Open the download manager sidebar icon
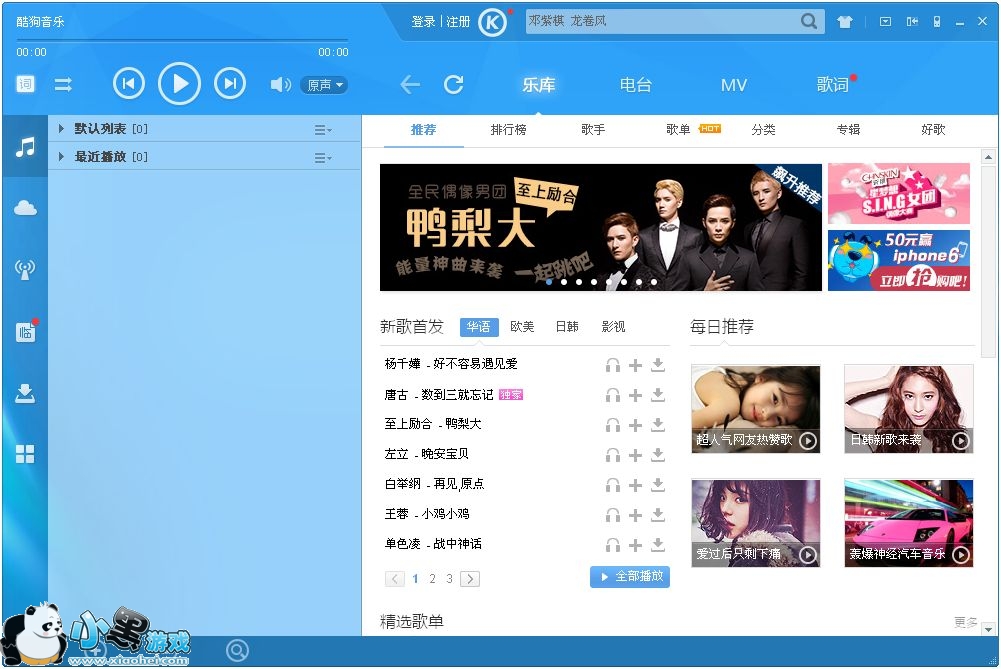The image size is (1001, 669). click(x=26, y=393)
